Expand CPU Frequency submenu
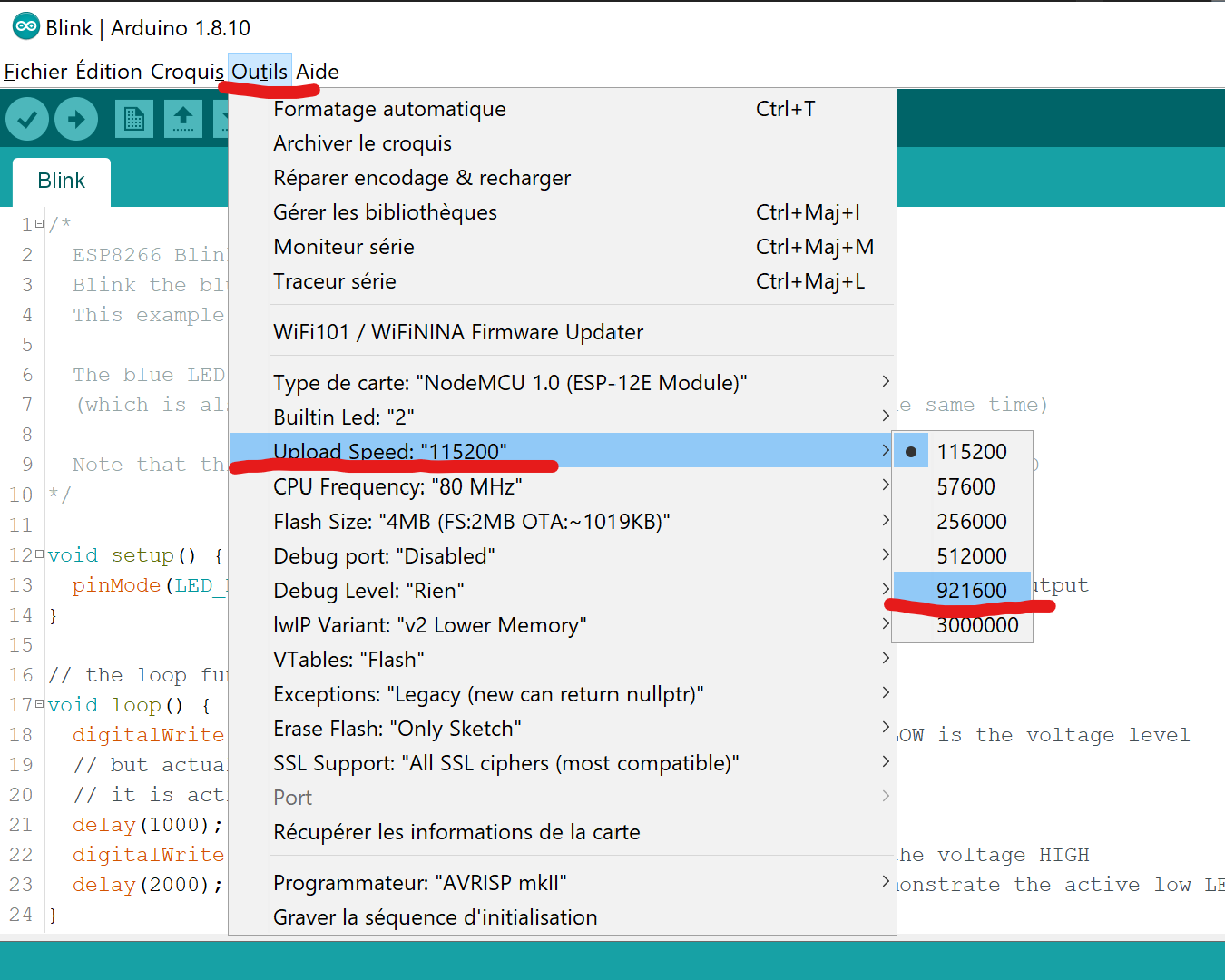 (563, 486)
